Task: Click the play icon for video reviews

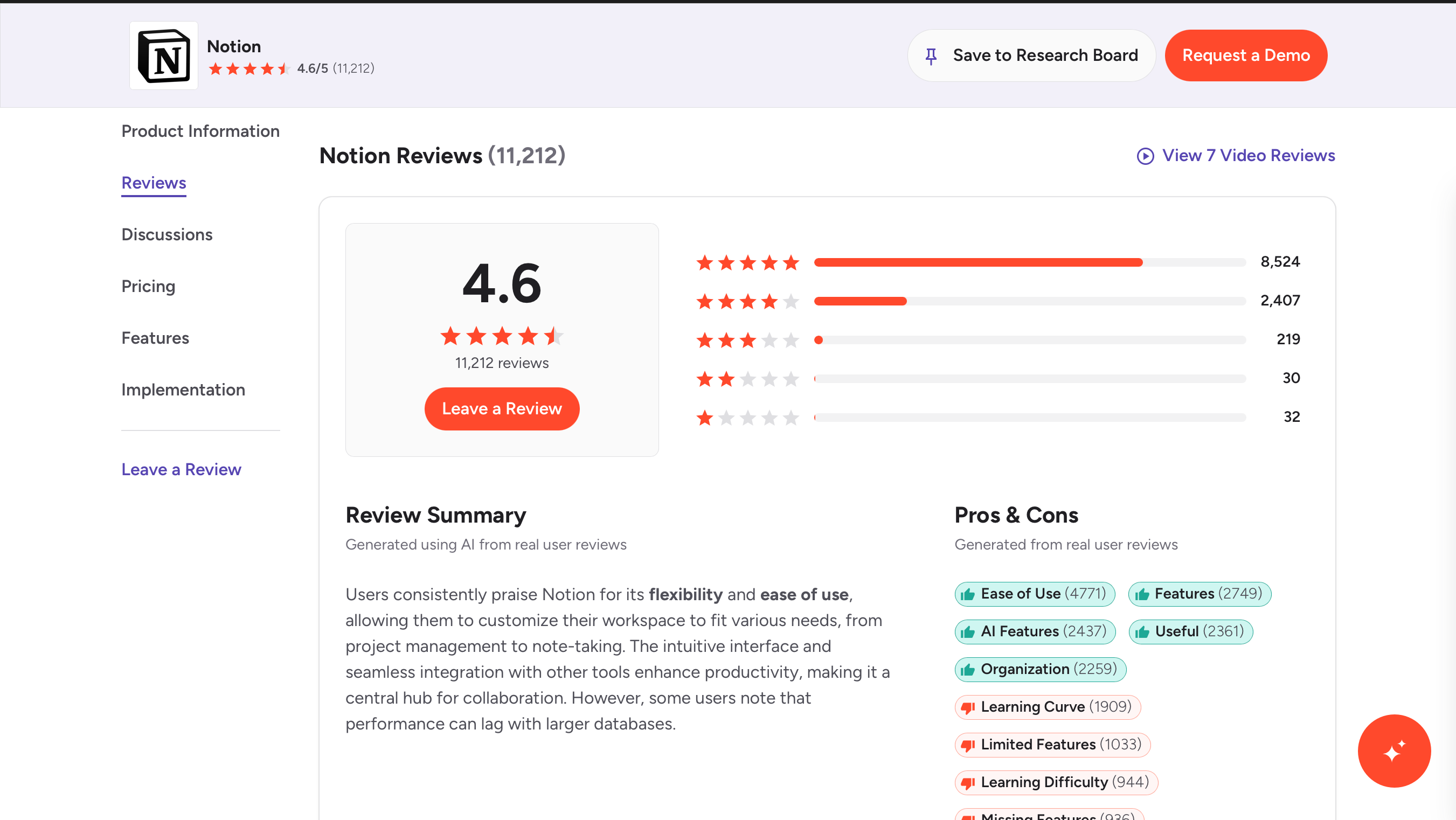Action: pos(1145,156)
